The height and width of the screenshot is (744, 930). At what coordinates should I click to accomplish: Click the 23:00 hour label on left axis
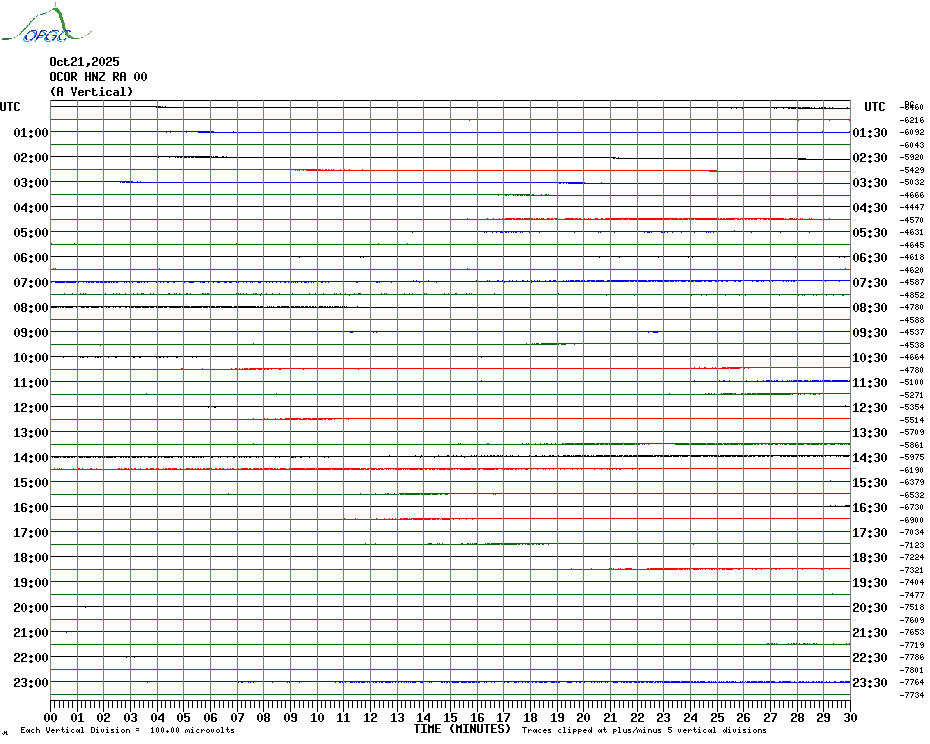click(31, 683)
